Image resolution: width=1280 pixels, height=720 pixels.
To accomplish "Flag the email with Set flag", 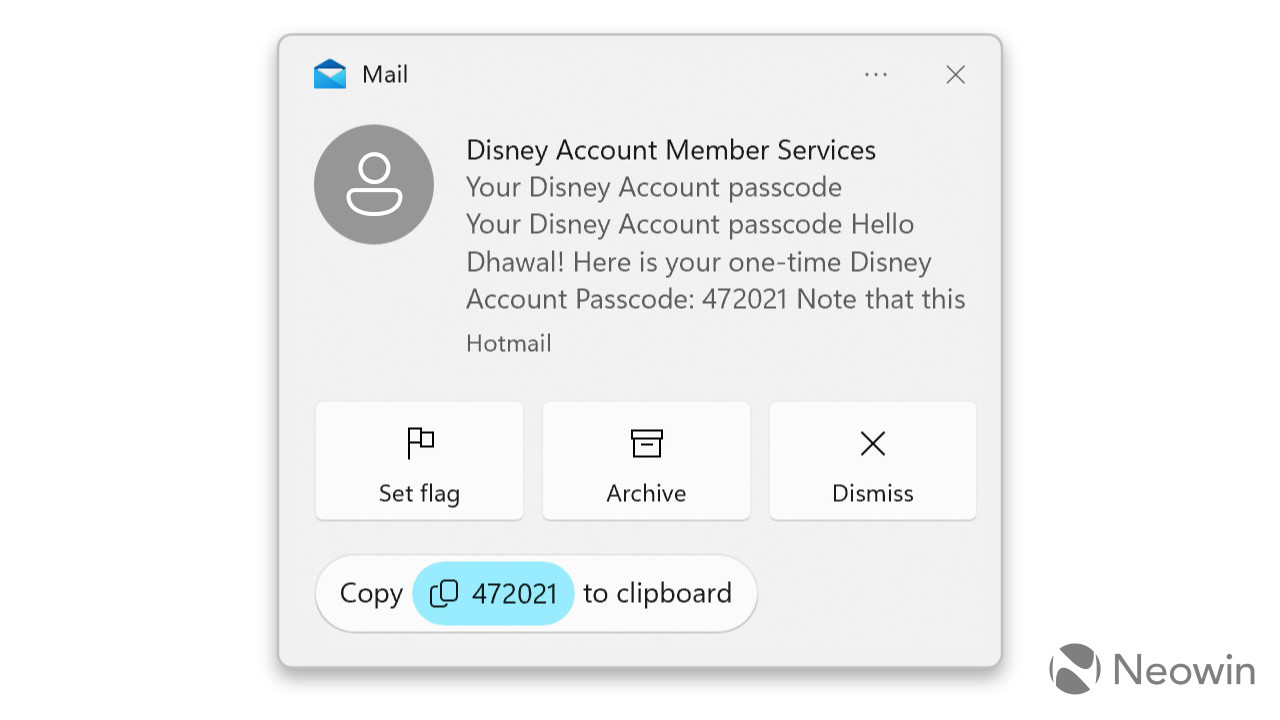I will tap(419, 461).
